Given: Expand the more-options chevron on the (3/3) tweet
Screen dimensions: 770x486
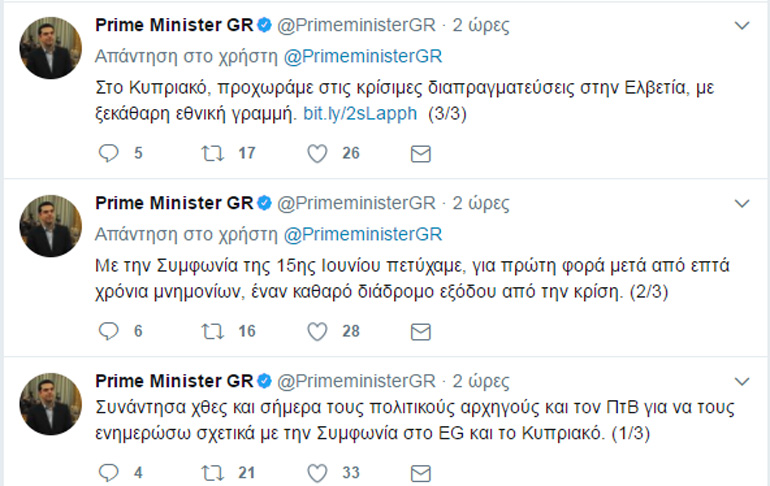Looking at the screenshot, I should tap(741, 25).
